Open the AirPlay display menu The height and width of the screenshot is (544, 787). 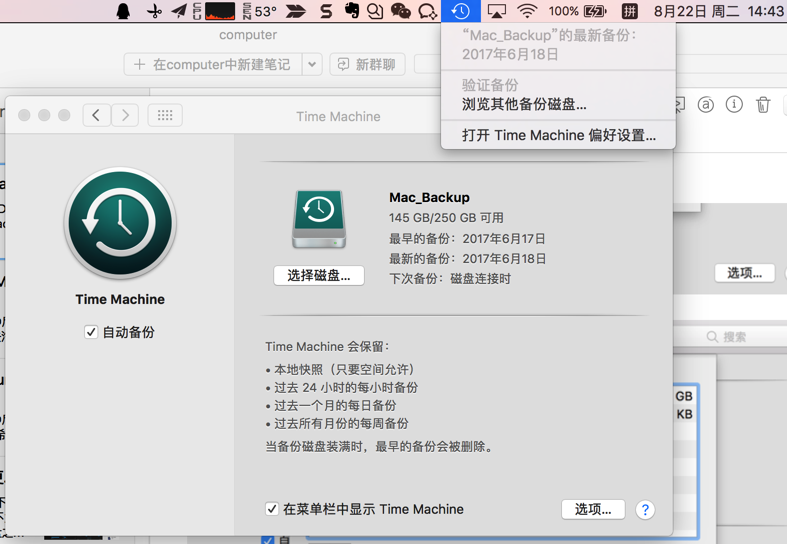[496, 11]
